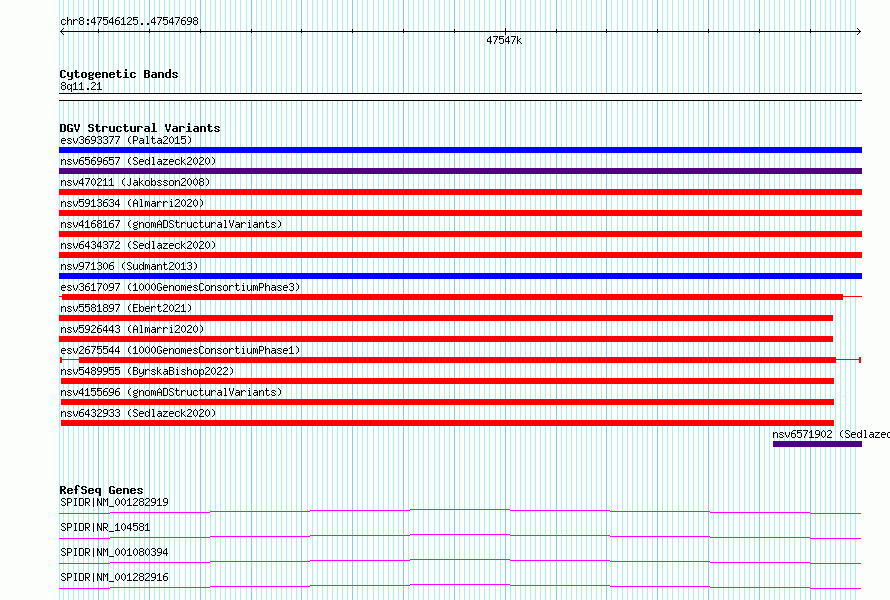The image size is (890, 600).
Task: Select blue bar under nsv971306
Action: pos(460,276)
